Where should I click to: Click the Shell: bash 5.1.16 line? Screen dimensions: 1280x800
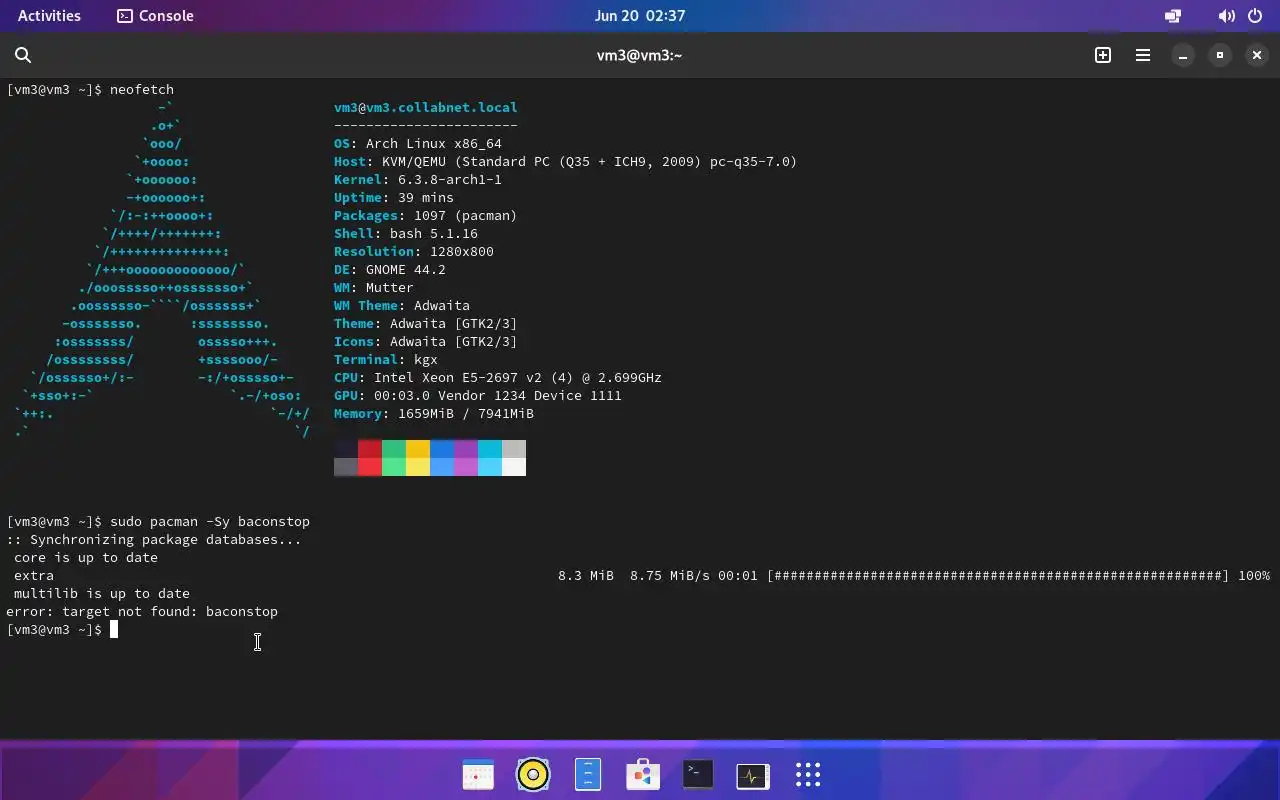[x=406, y=234]
